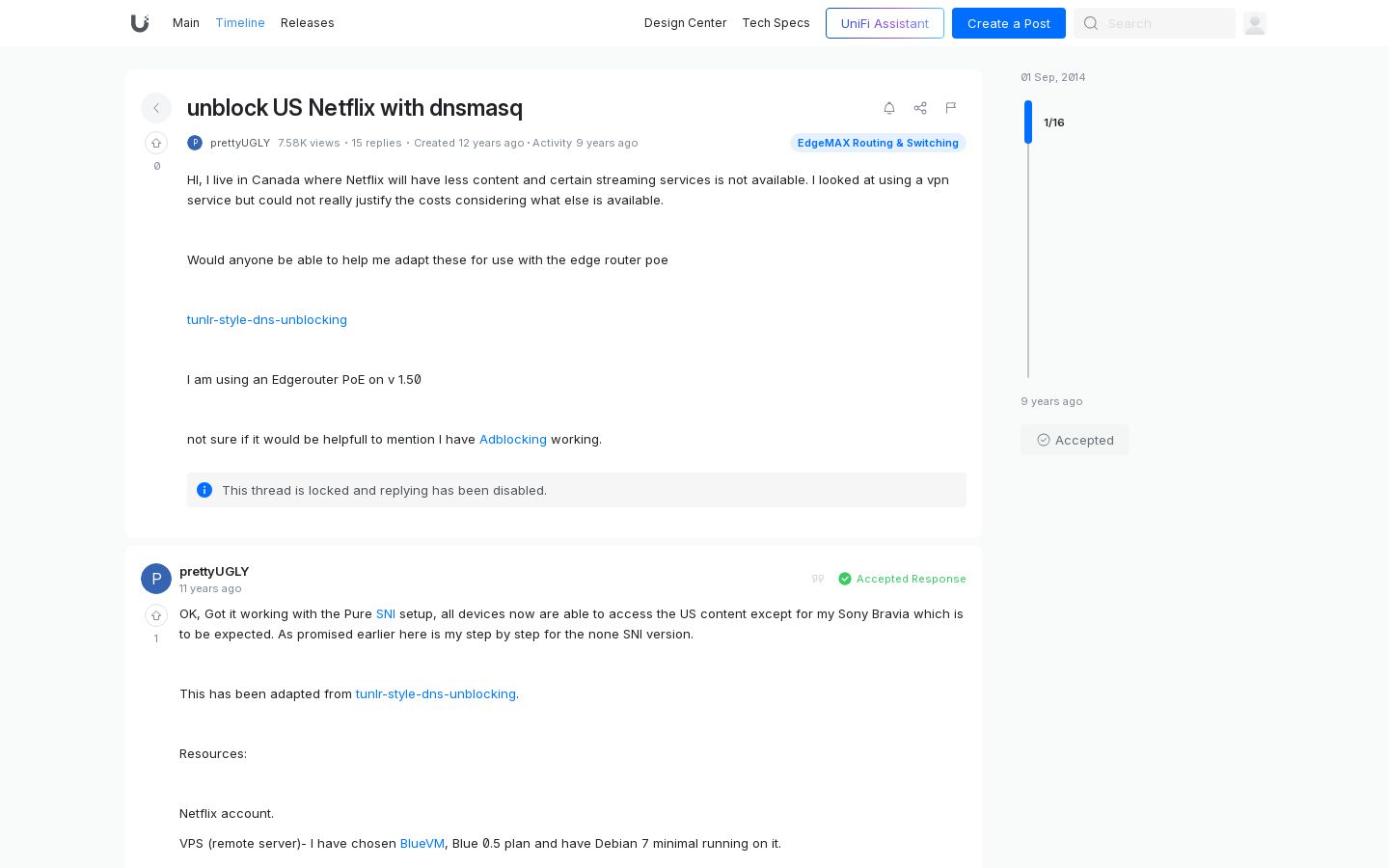The image size is (1389, 868).
Task: Open the Main tab
Action: (186, 23)
